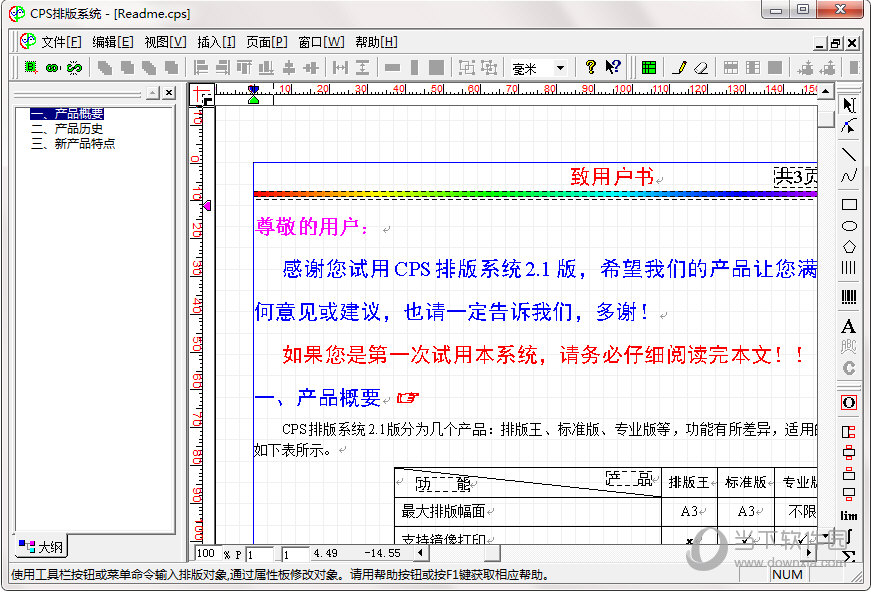Click the zoom percentage field showing 100
This screenshot has height=592, width=871.
click(x=206, y=553)
